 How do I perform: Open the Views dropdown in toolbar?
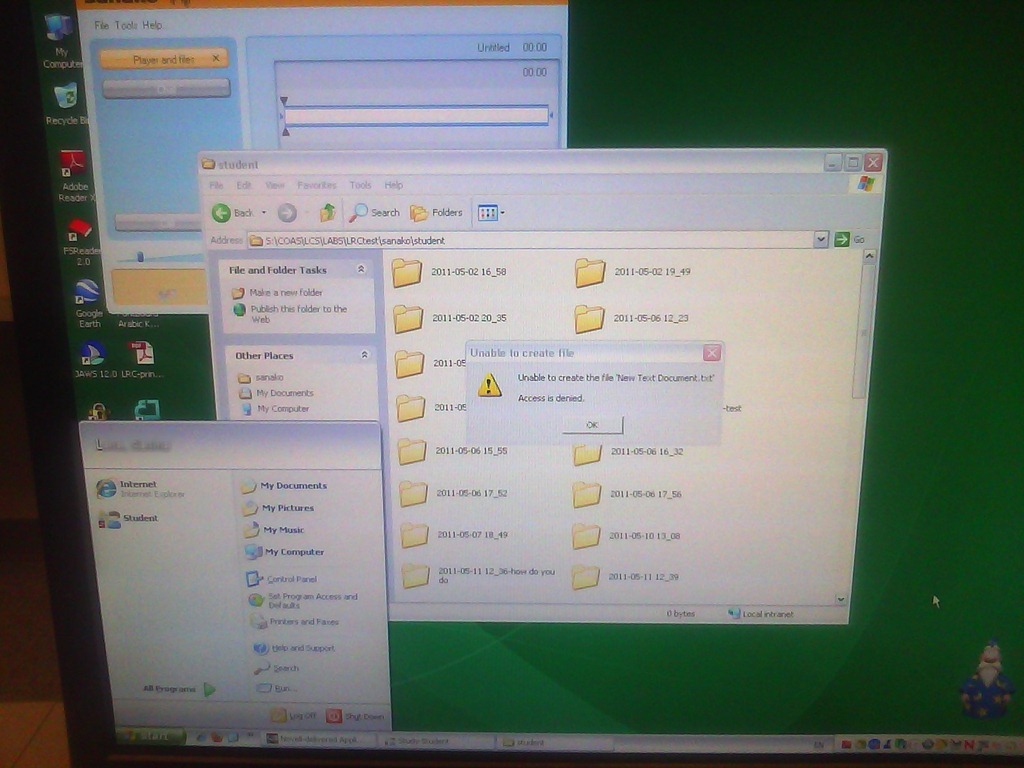(x=491, y=213)
